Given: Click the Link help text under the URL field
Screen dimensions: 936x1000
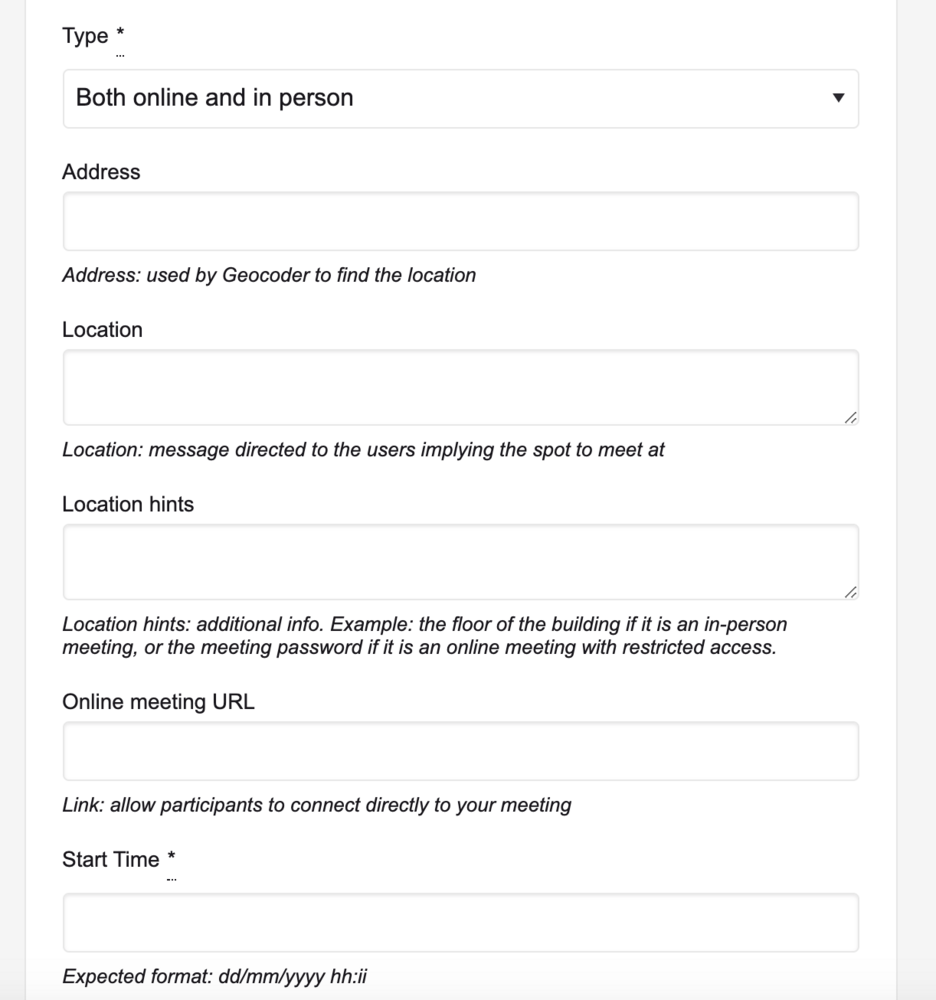Looking at the screenshot, I should coord(316,805).
